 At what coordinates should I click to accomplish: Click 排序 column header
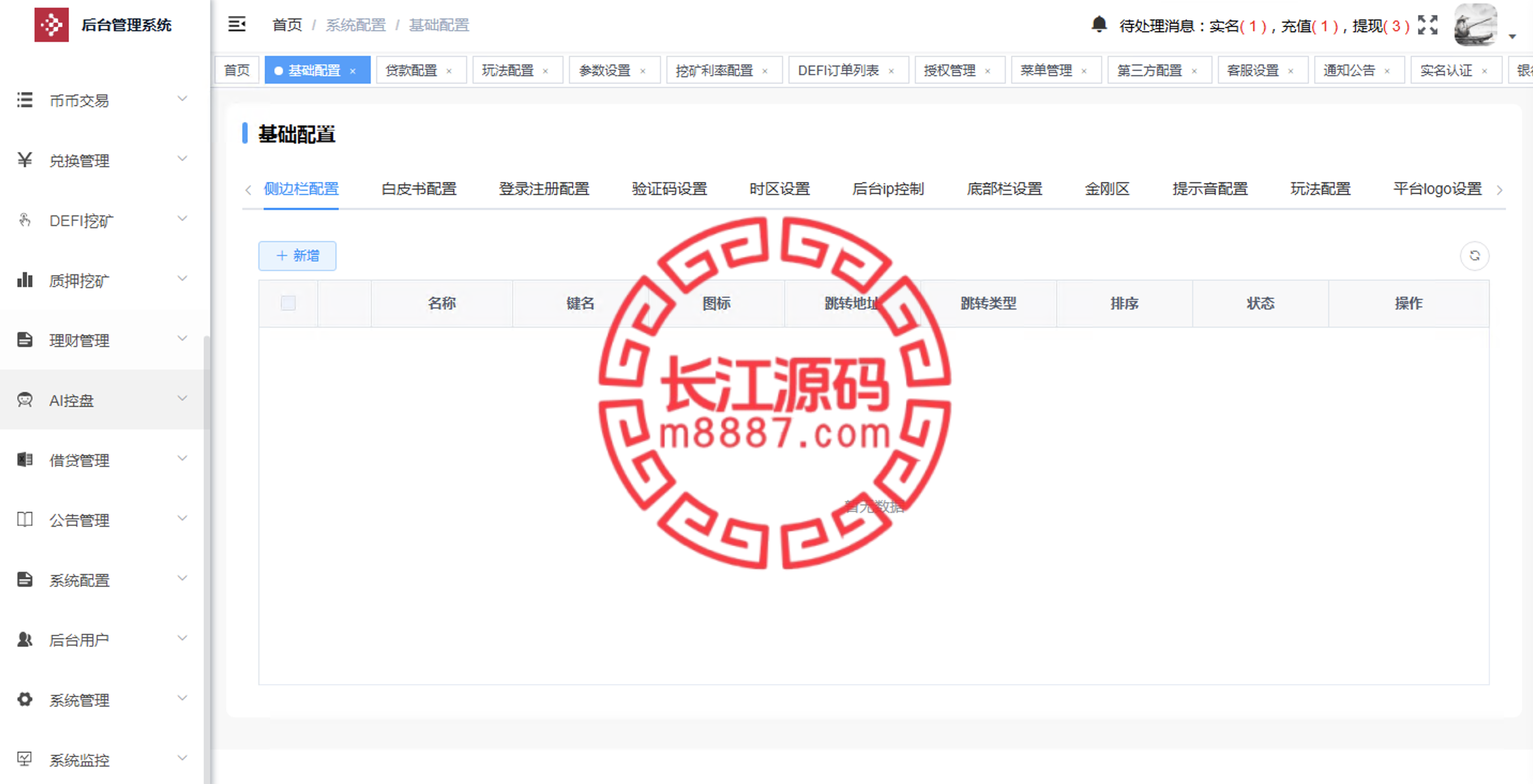click(x=1124, y=303)
